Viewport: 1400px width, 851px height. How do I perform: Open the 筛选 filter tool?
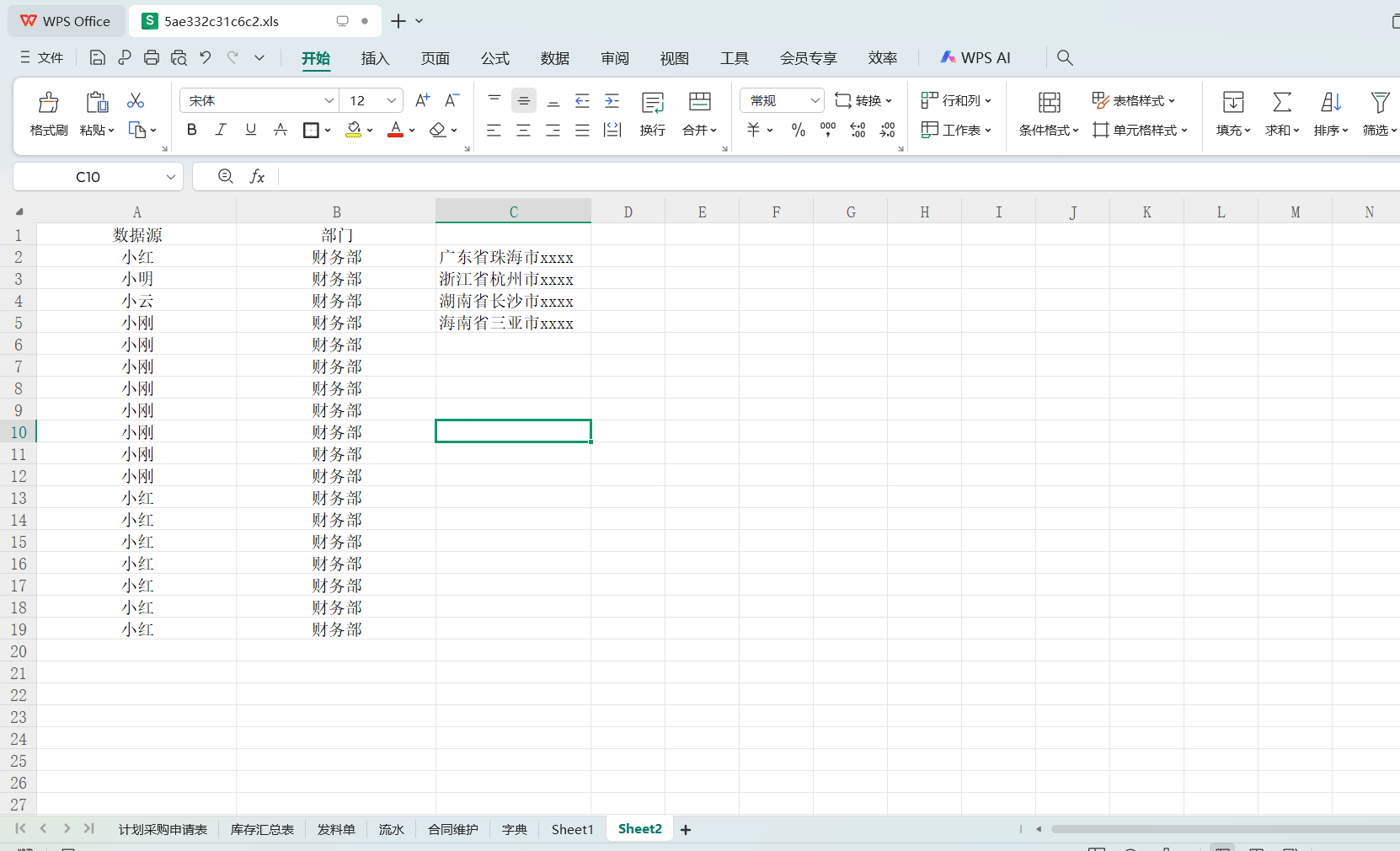[1379, 114]
